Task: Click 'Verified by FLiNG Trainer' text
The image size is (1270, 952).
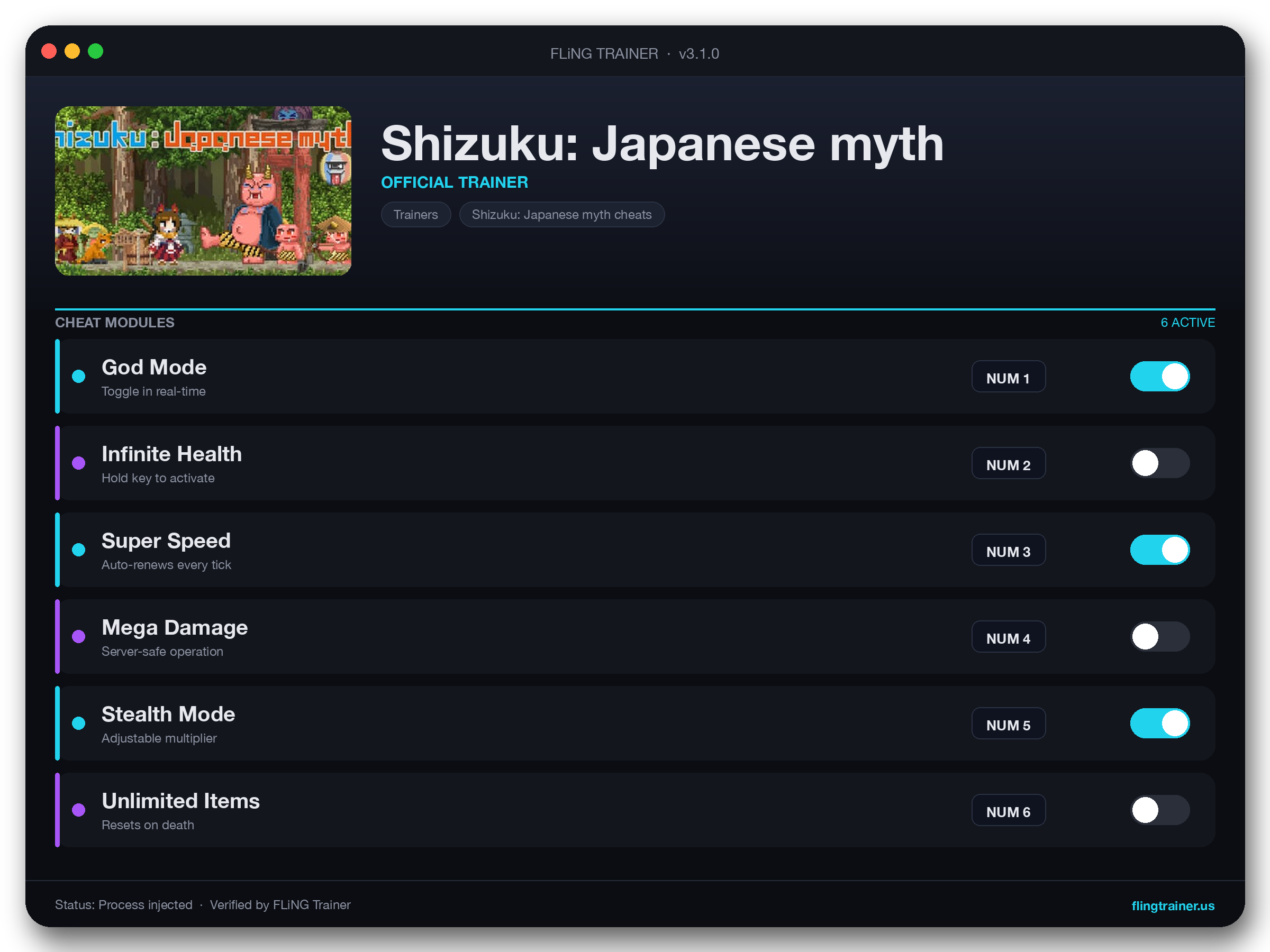Action: click(280, 905)
